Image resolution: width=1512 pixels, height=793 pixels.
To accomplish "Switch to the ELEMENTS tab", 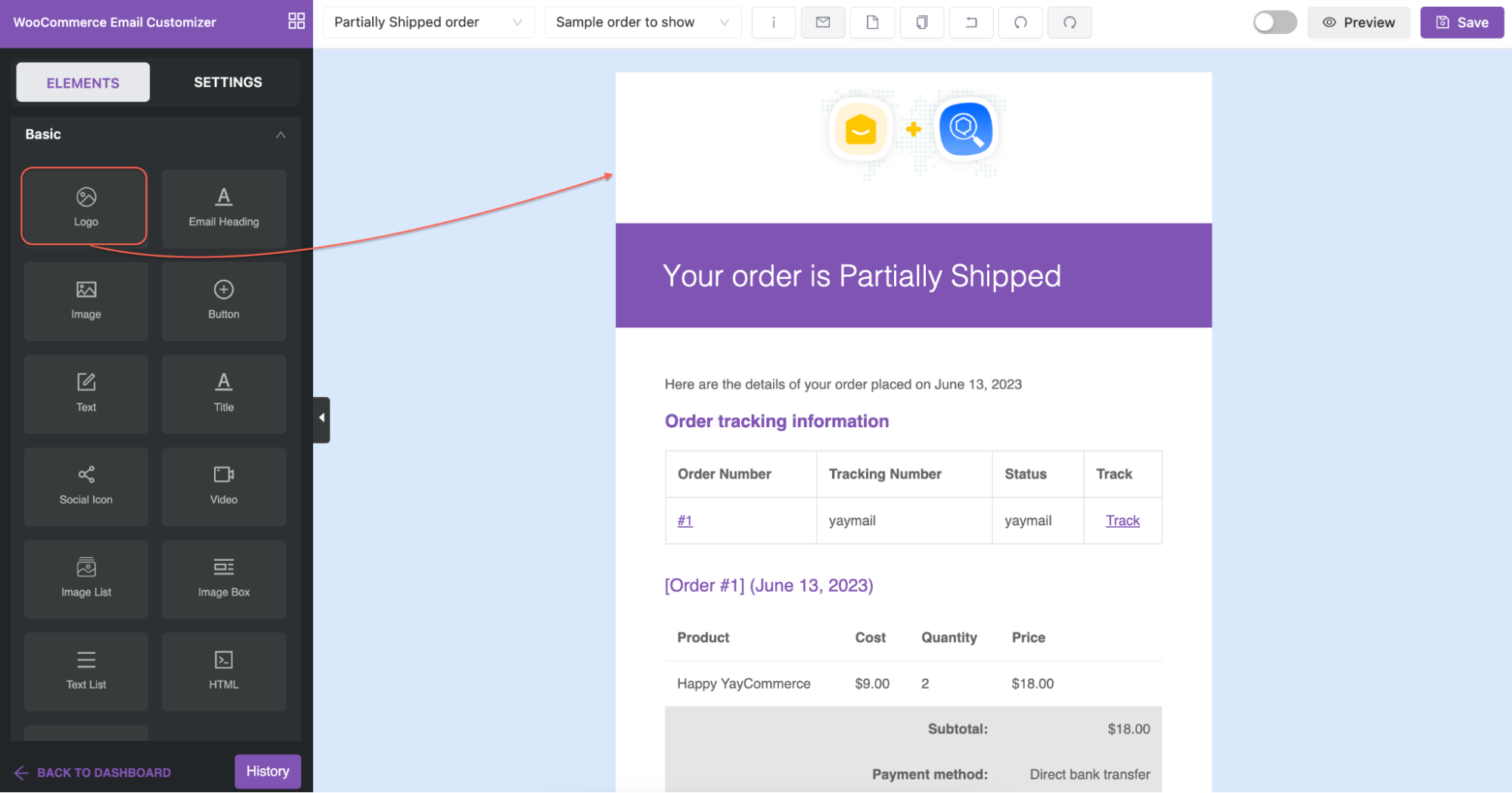I will pyautogui.click(x=83, y=82).
